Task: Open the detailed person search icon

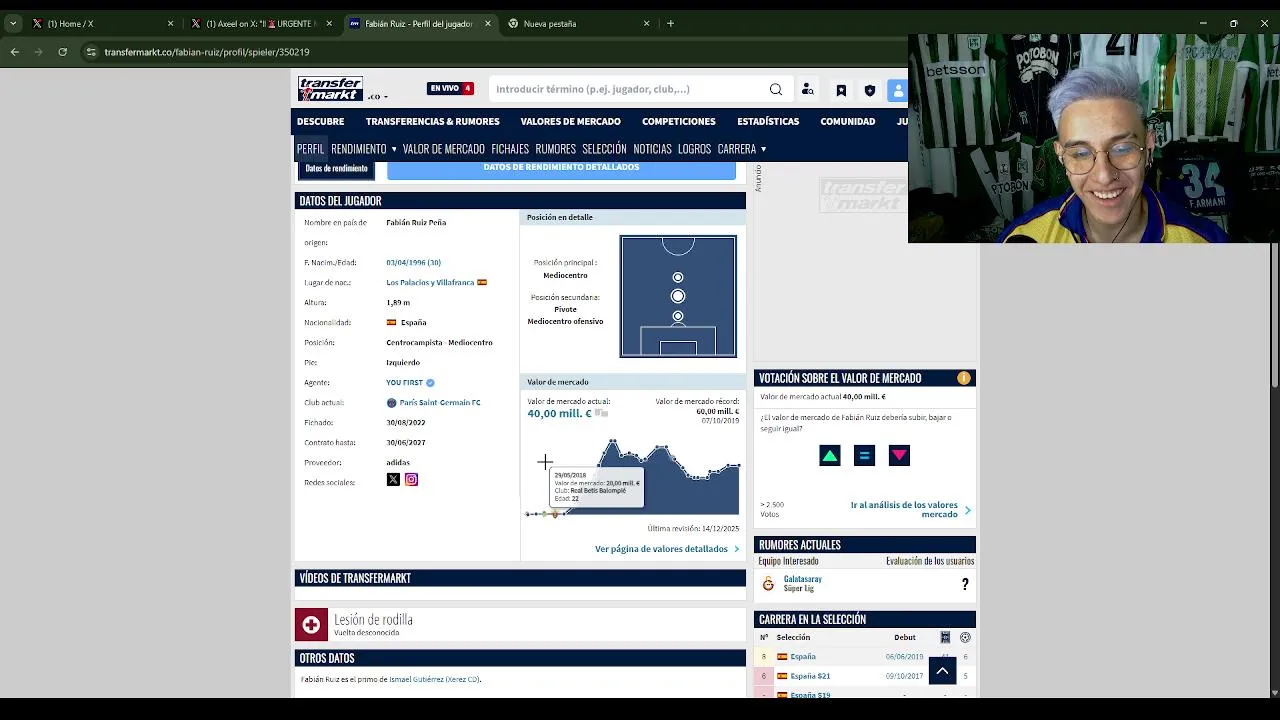Action: [x=808, y=89]
